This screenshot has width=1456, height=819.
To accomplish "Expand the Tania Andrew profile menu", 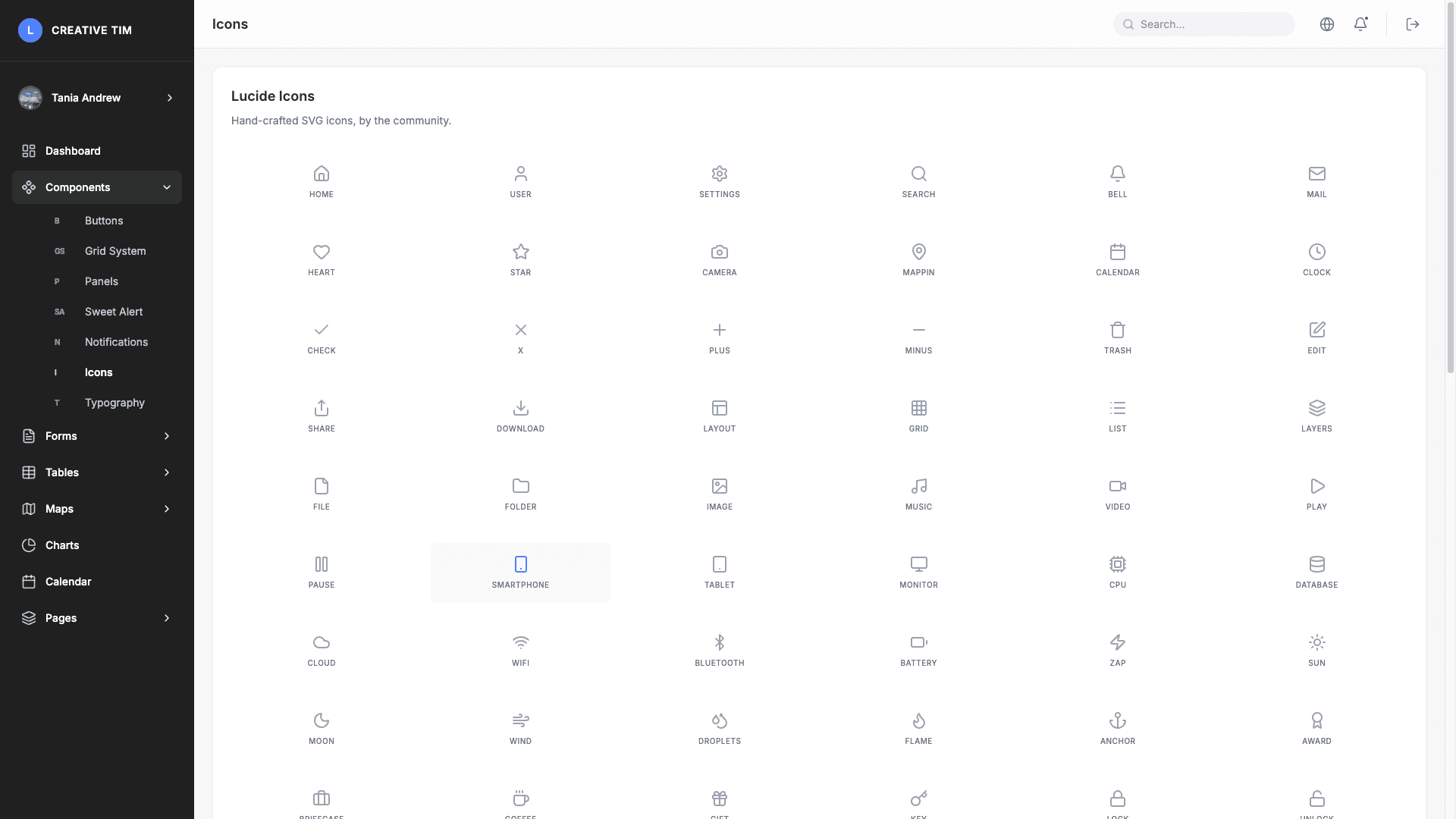I will 97,98.
